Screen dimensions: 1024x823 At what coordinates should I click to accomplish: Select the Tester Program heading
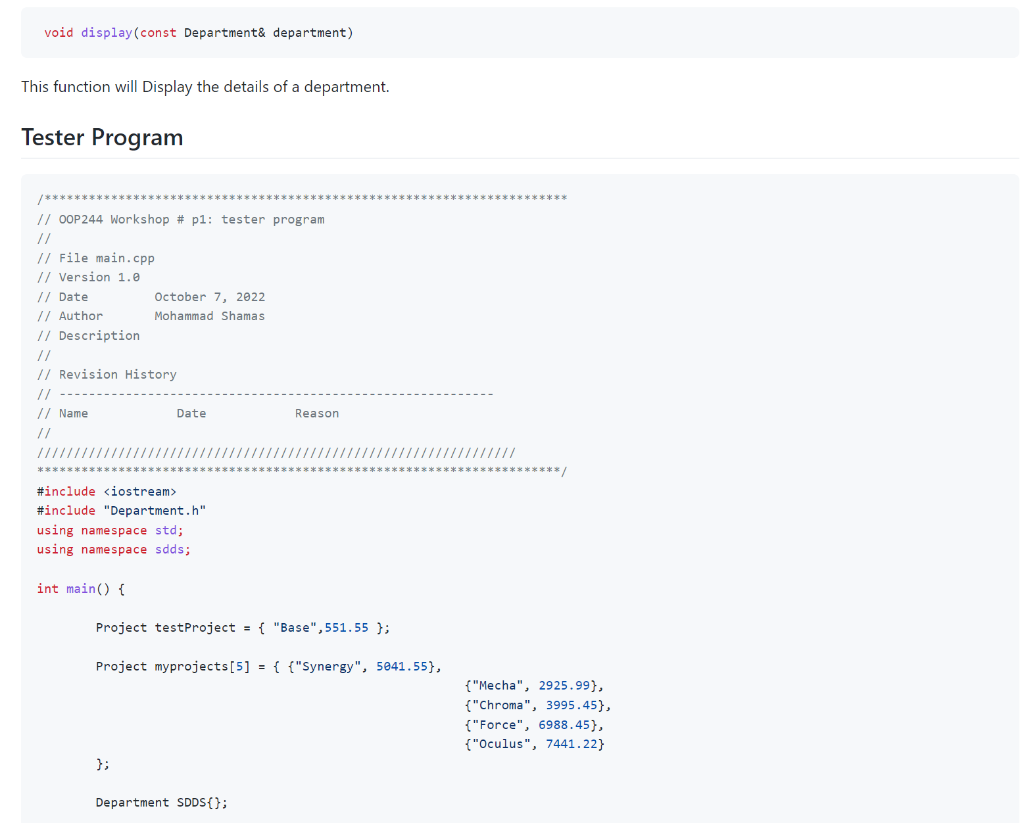coord(101,137)
